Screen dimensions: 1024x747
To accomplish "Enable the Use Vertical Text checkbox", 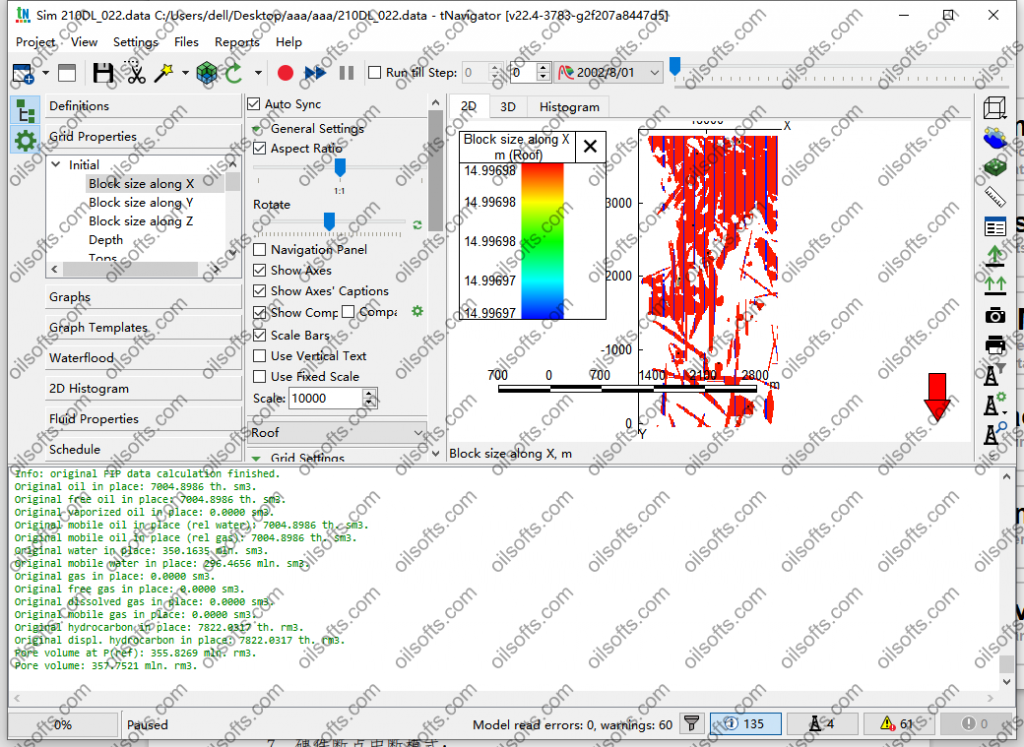I will 259,356.
